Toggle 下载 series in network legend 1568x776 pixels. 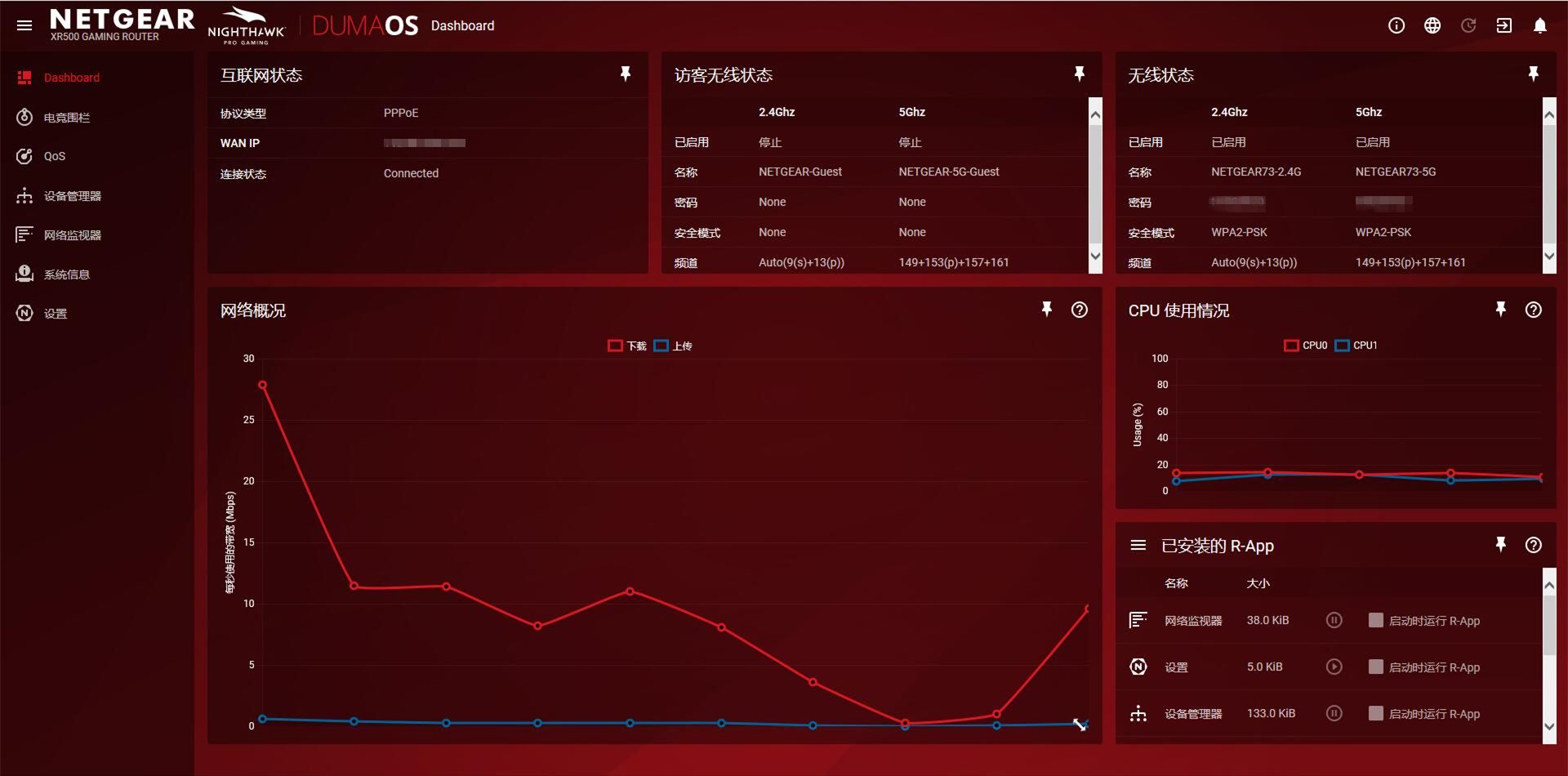[626, 346]
